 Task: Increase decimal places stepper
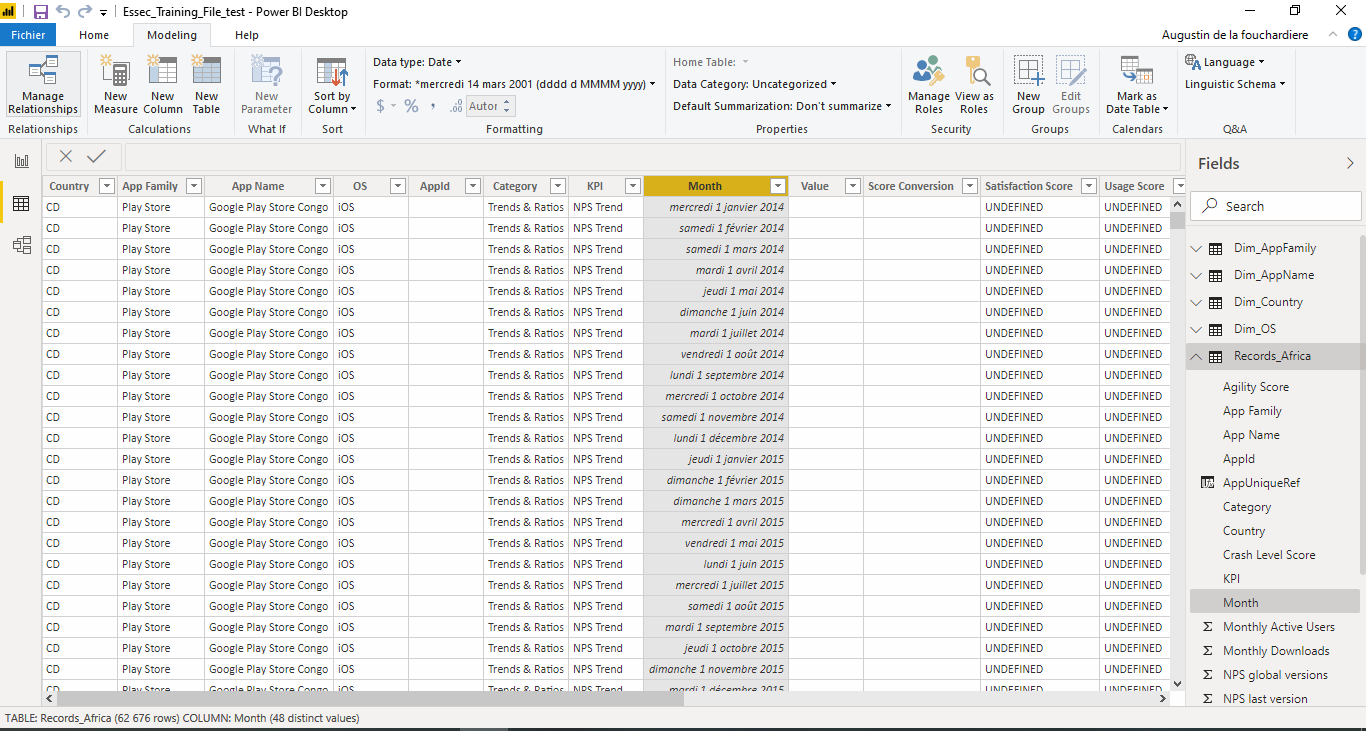pos(508,101)
